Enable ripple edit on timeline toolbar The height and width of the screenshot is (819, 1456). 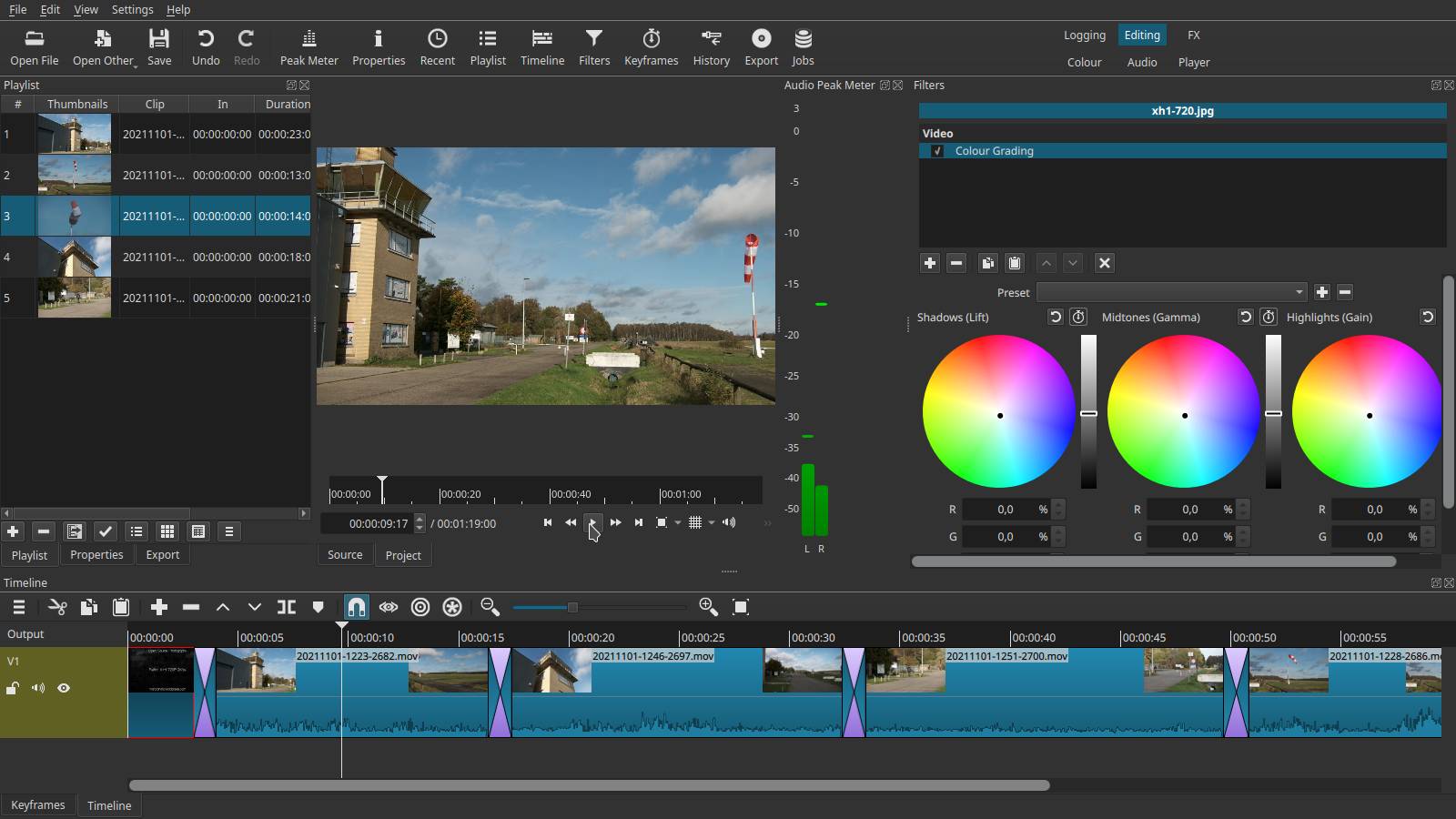coord(420,607)
